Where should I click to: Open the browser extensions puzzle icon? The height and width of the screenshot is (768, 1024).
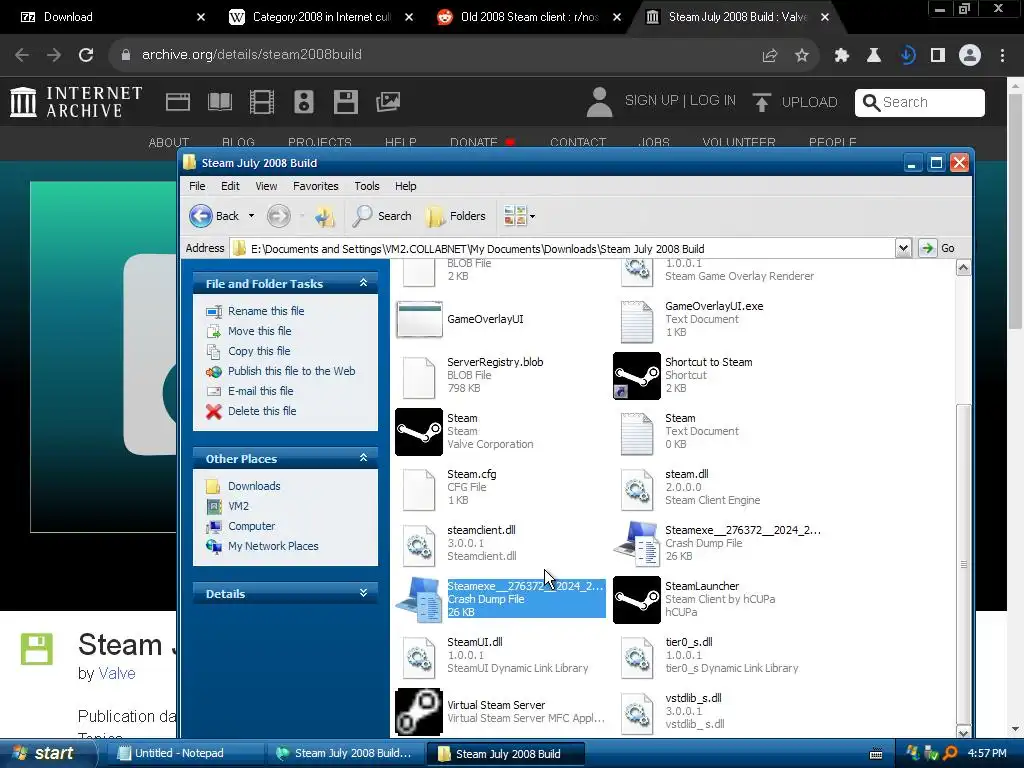tap(841, 55)
